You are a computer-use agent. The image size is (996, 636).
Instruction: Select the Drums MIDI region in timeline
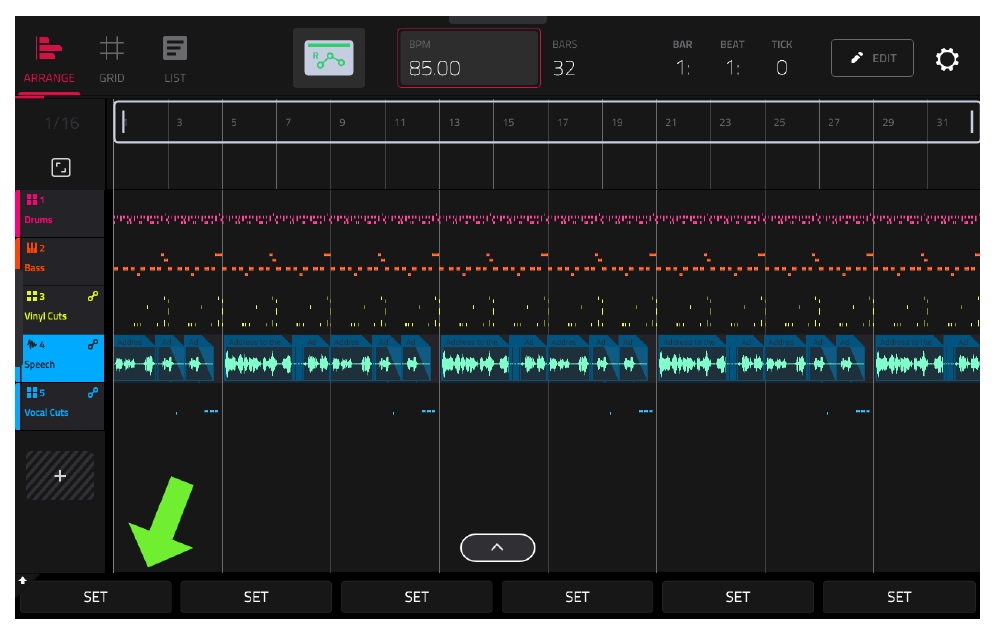click(546, 219)
